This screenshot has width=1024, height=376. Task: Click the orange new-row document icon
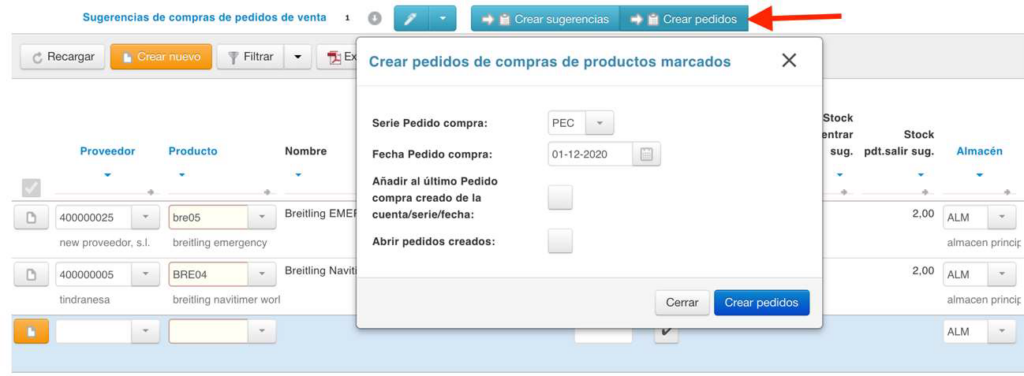click(x=30, y=332)
